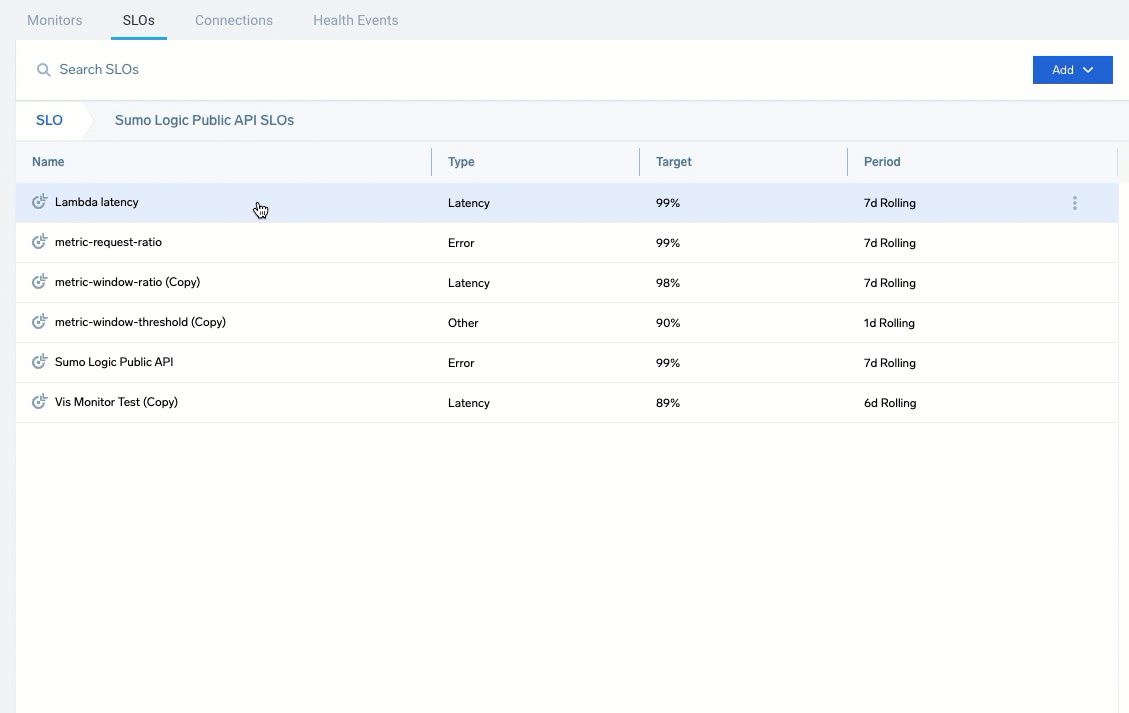Expand the Add dropdown
Screen dimensions: 1129x713
pos(1072,70)
